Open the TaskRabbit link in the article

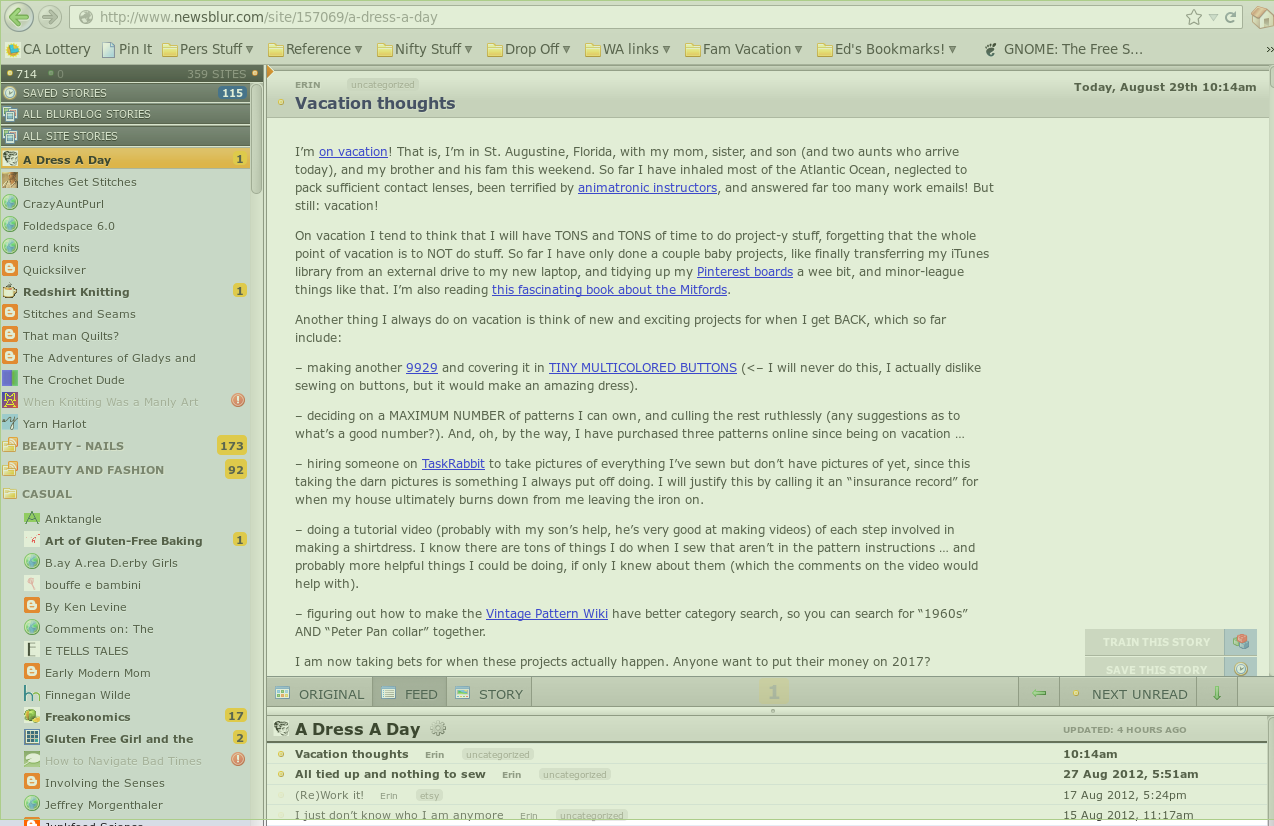[x=453, y=464]
